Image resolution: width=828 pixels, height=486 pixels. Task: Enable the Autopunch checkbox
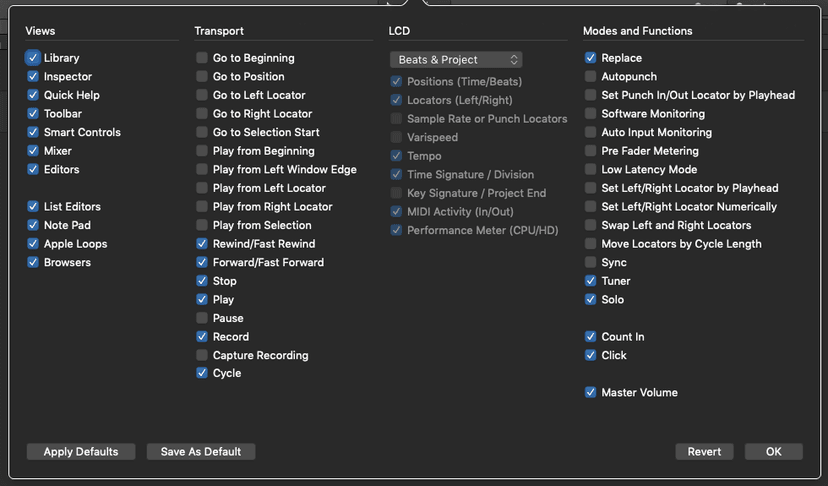pyautogui.click(x=590, y=77)
